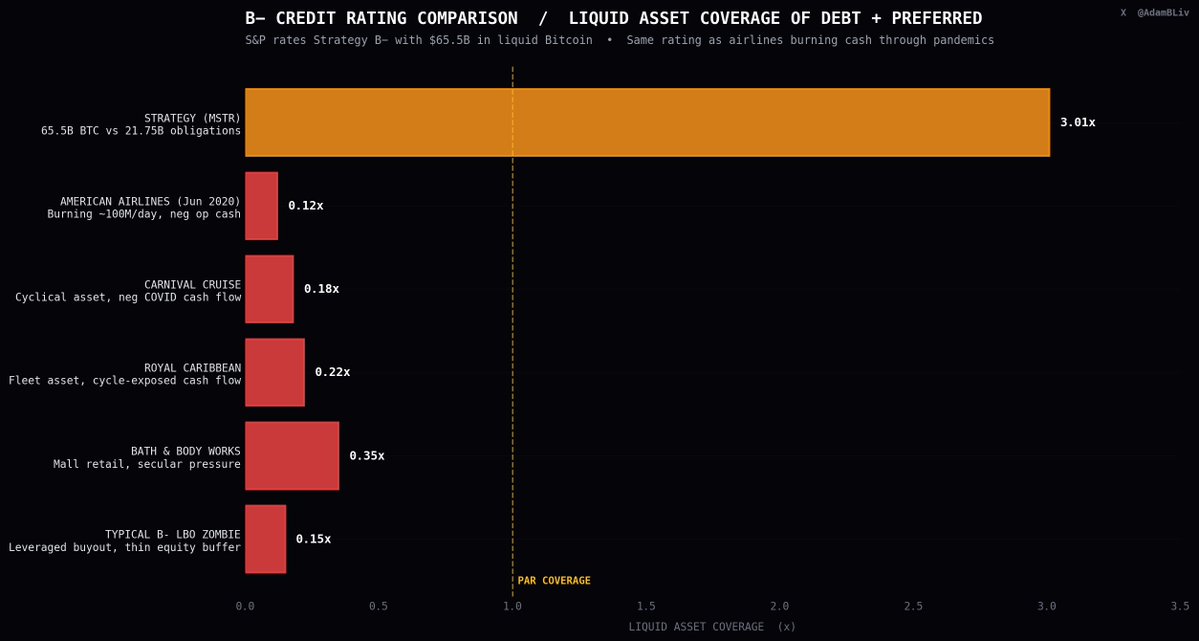1199x641 pixels.
Task: Click the 0.15x value label
Action: click(x=314, y=539)
